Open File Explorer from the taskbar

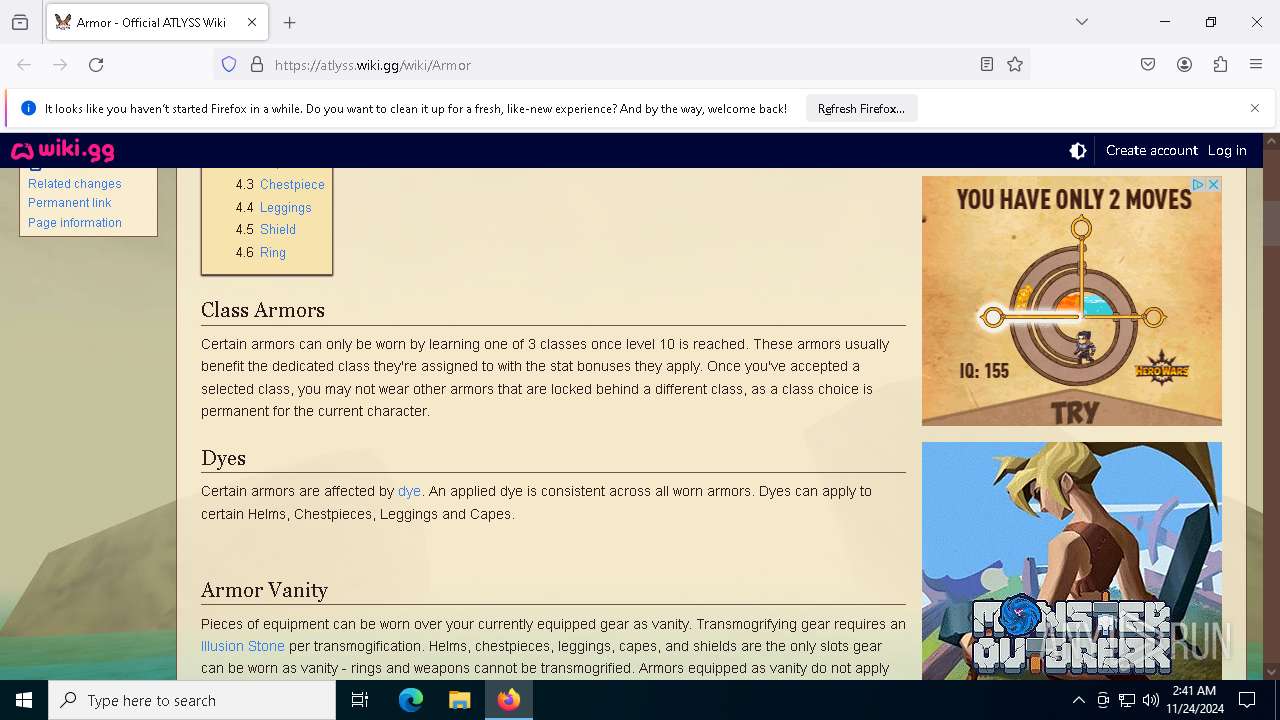[459, 700]
